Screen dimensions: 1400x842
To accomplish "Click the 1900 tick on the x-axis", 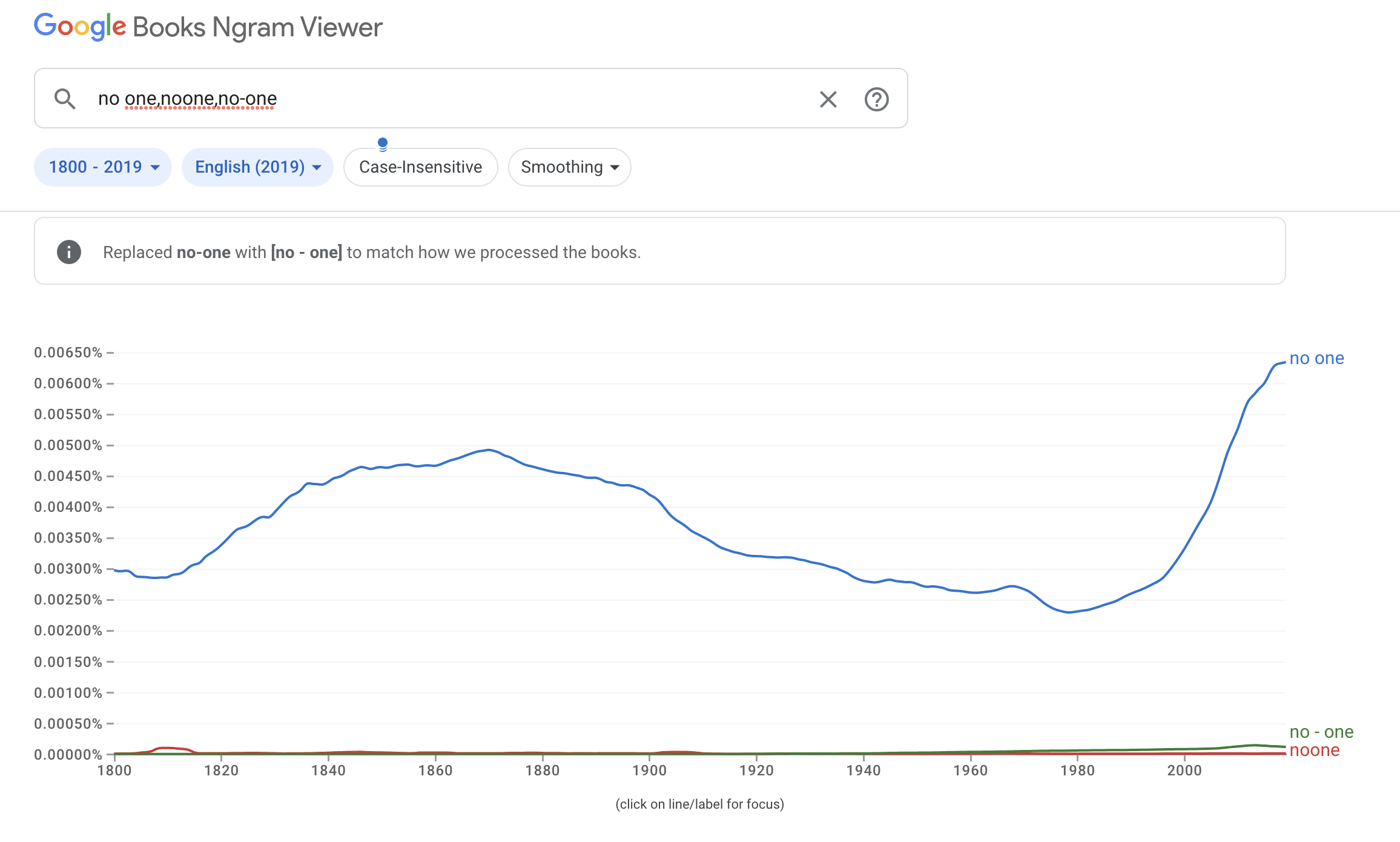I will pyautogui.click(x=649, y=770).
